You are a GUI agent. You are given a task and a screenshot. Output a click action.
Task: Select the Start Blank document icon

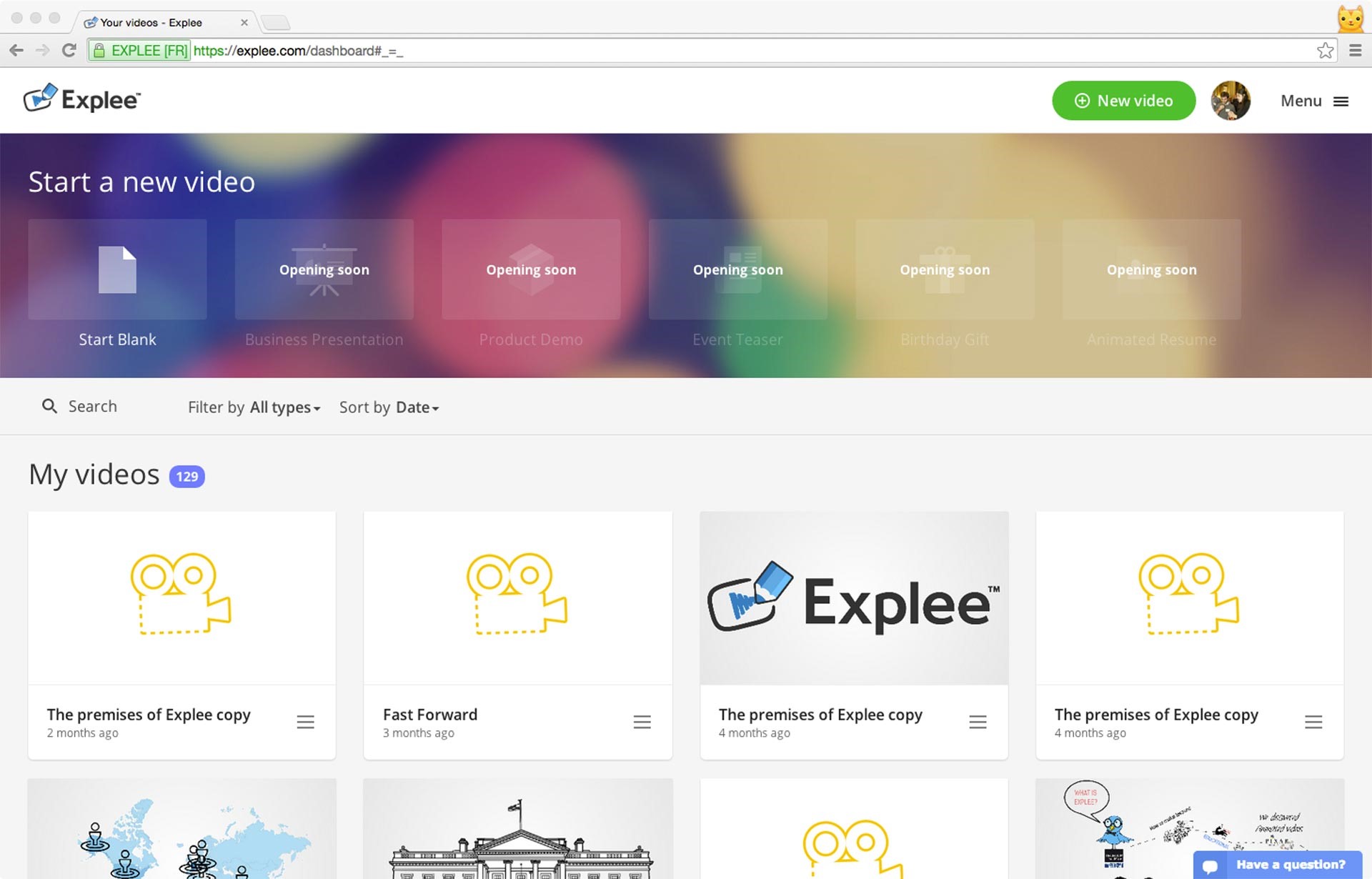(116, 269)
